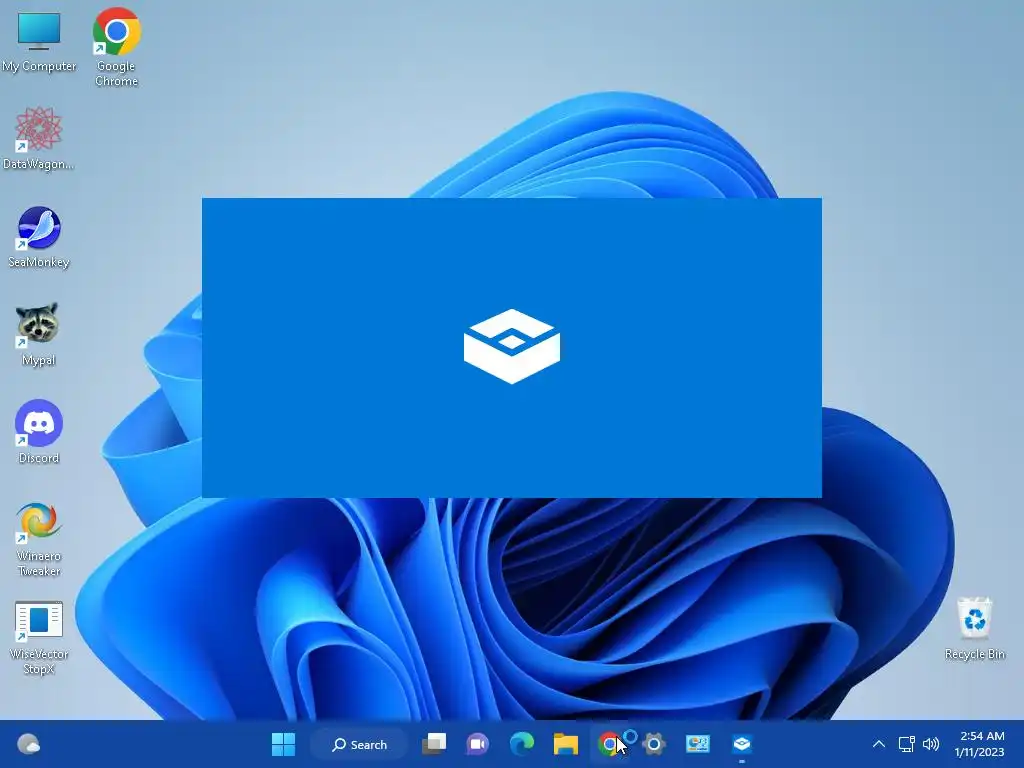The height and width of the screenshot is (768, 1024).
Task: Select the Mypal raccoon desktop shortcut
Action: coord(39,334)
